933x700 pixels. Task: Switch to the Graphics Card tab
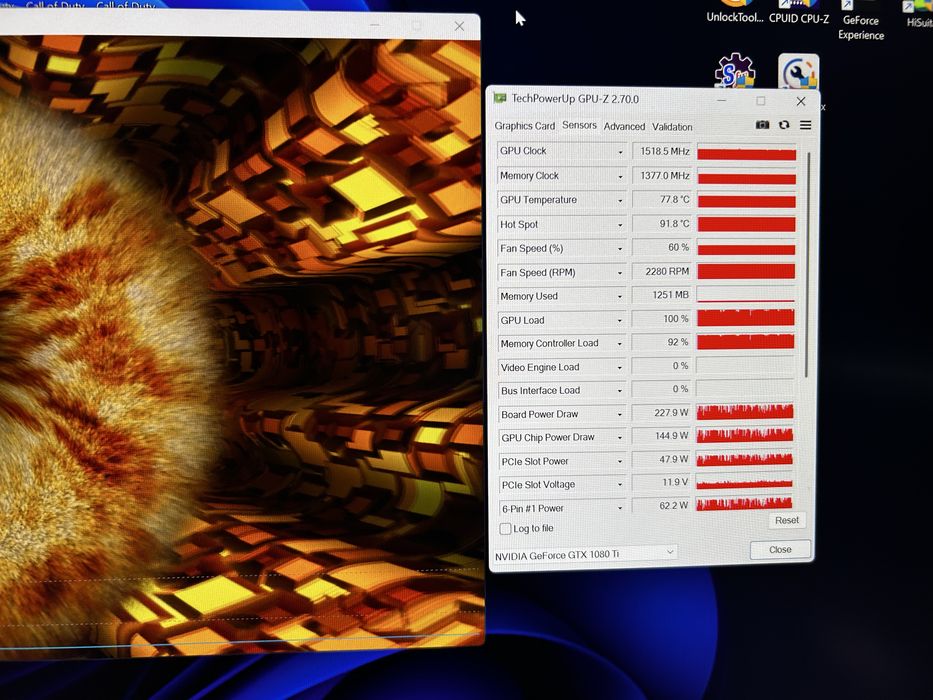pos(524,126)
